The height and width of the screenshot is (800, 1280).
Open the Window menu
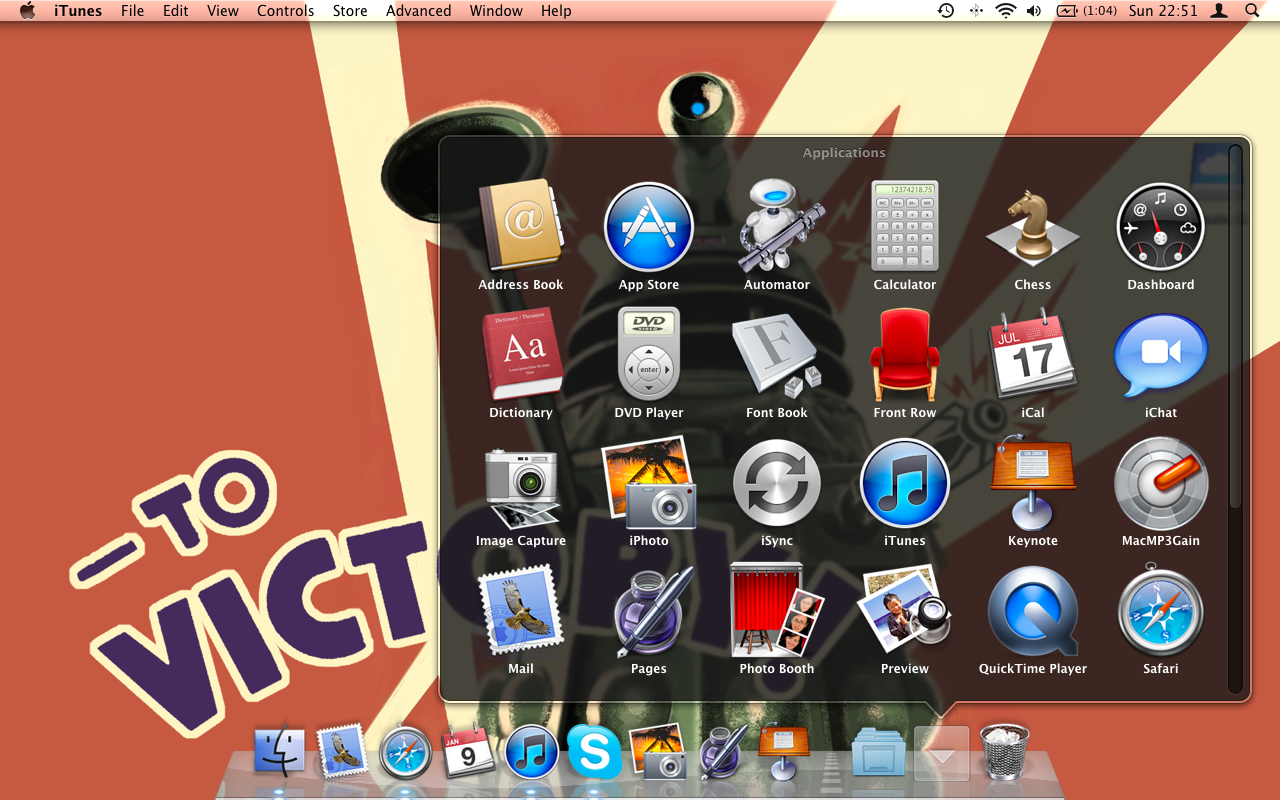(x=496, y=11)
